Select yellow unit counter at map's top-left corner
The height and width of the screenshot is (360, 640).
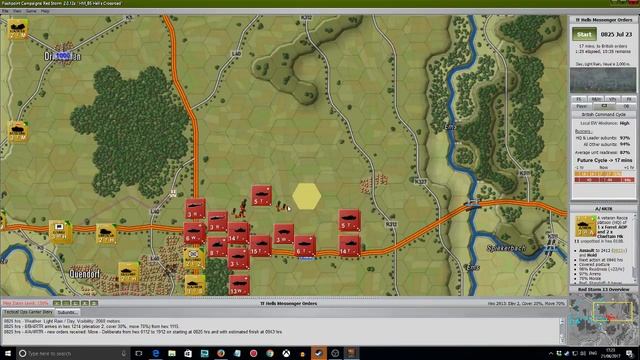[18, 29]
